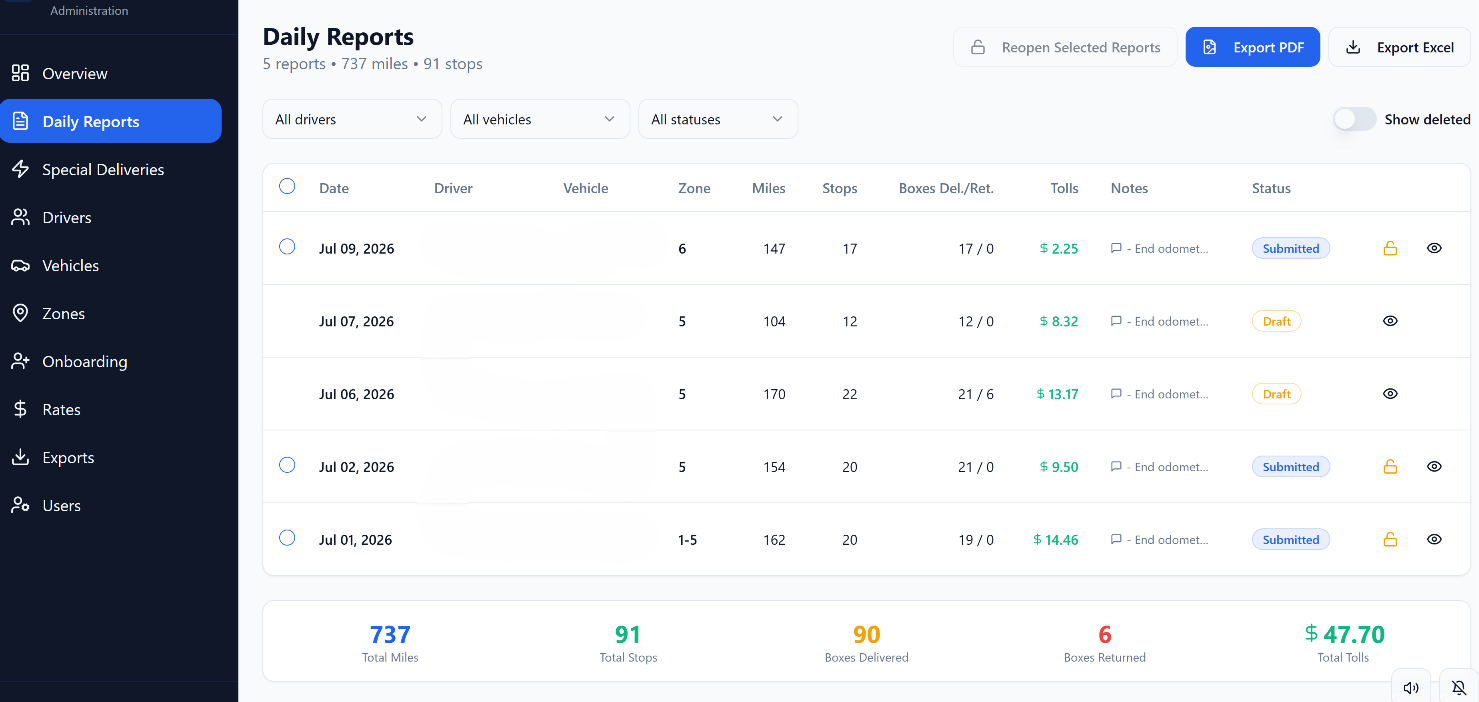Screen dimensions: 1479x702
Task: View the Jul 01, 2026 report details
Action: point(1434,540)
